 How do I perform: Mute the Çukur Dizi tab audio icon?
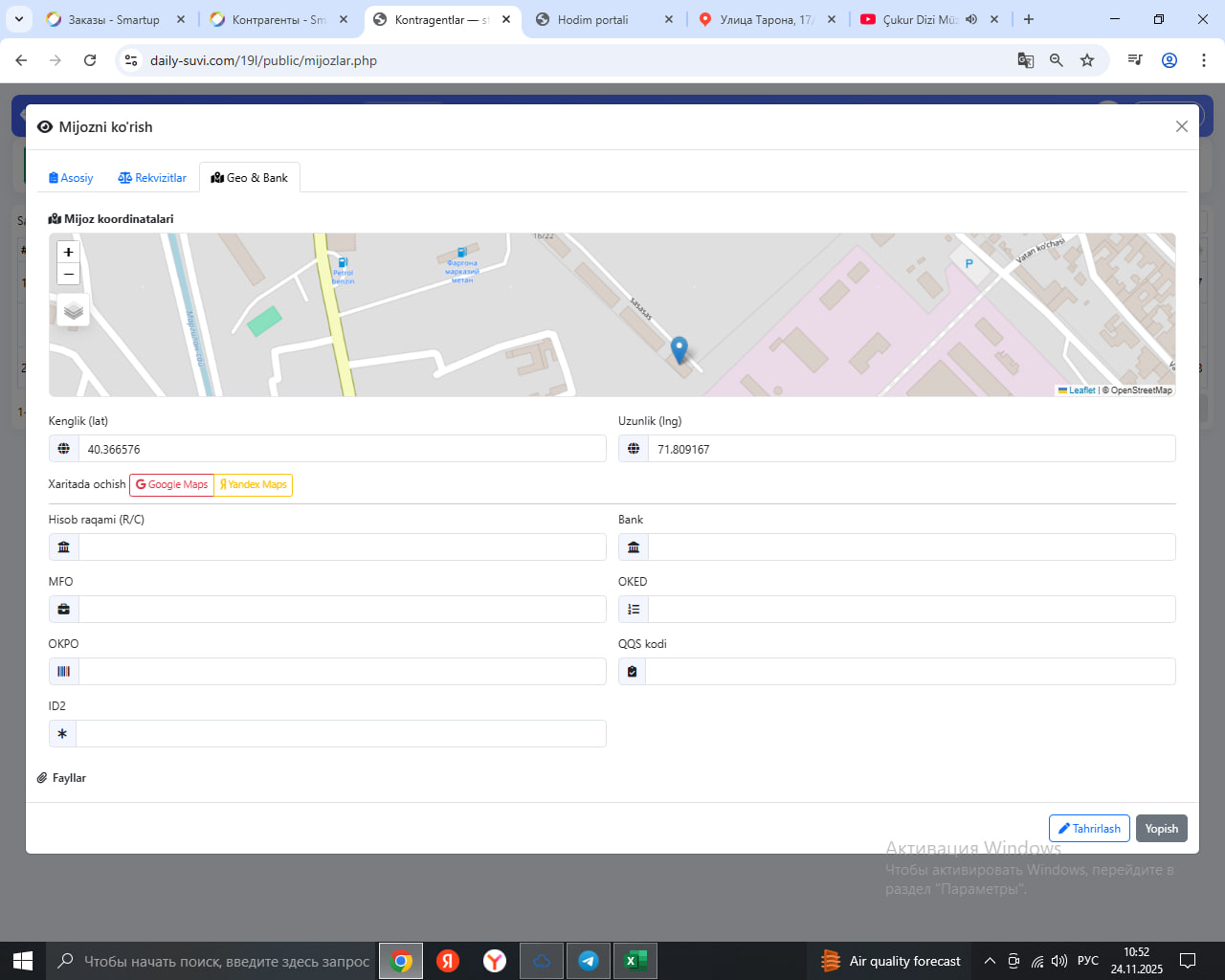tap(971, 19)
